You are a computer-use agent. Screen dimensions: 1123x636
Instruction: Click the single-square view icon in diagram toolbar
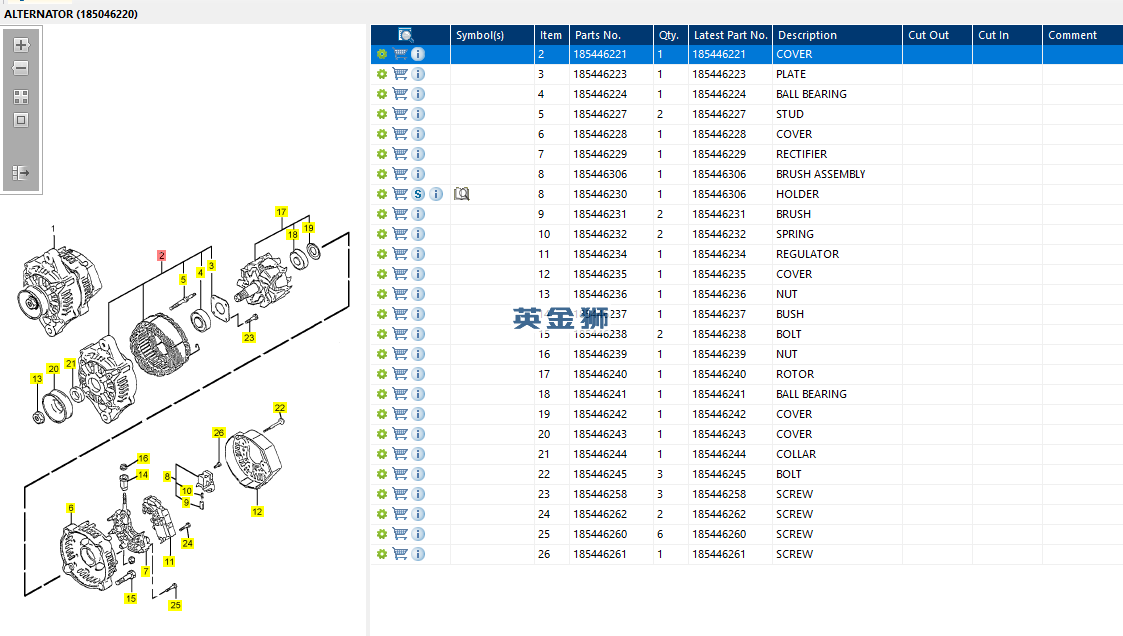(21, 120)
